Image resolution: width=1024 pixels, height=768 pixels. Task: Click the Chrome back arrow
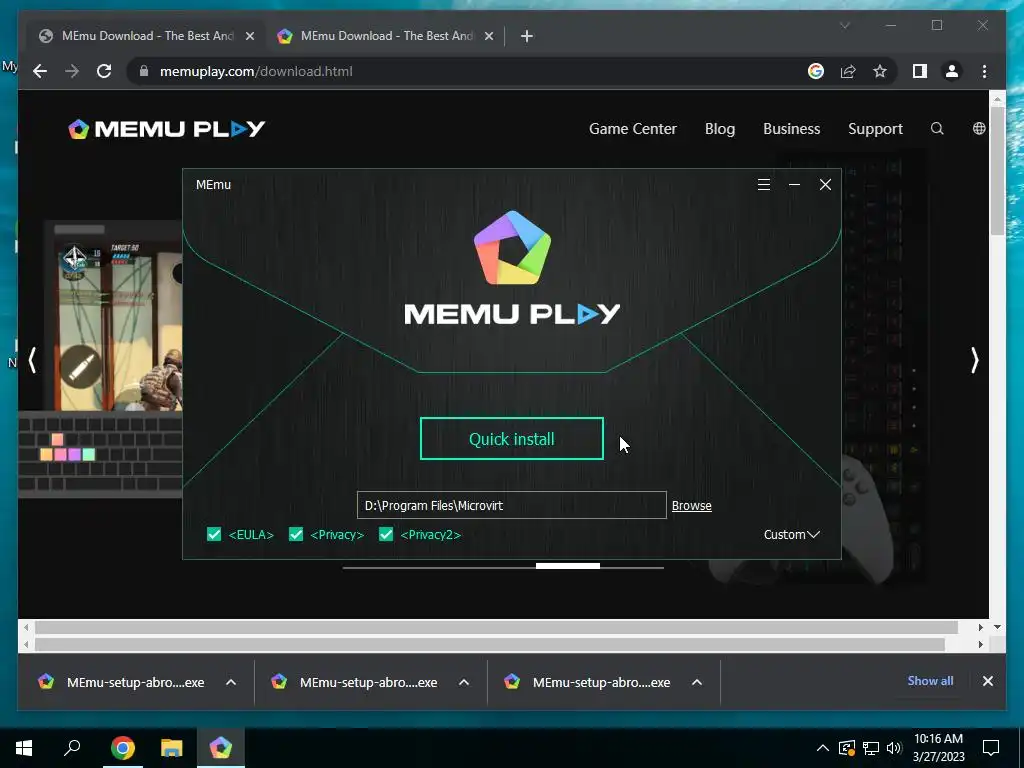tap(40, 71)
